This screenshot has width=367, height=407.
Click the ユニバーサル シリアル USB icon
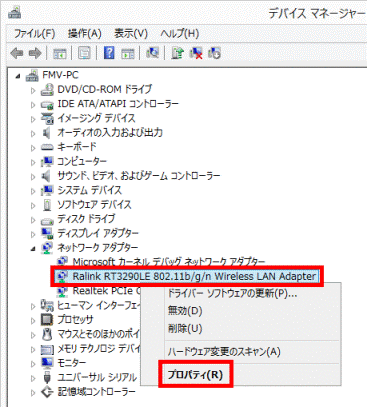pyautogui.click(x=47, y=377)
